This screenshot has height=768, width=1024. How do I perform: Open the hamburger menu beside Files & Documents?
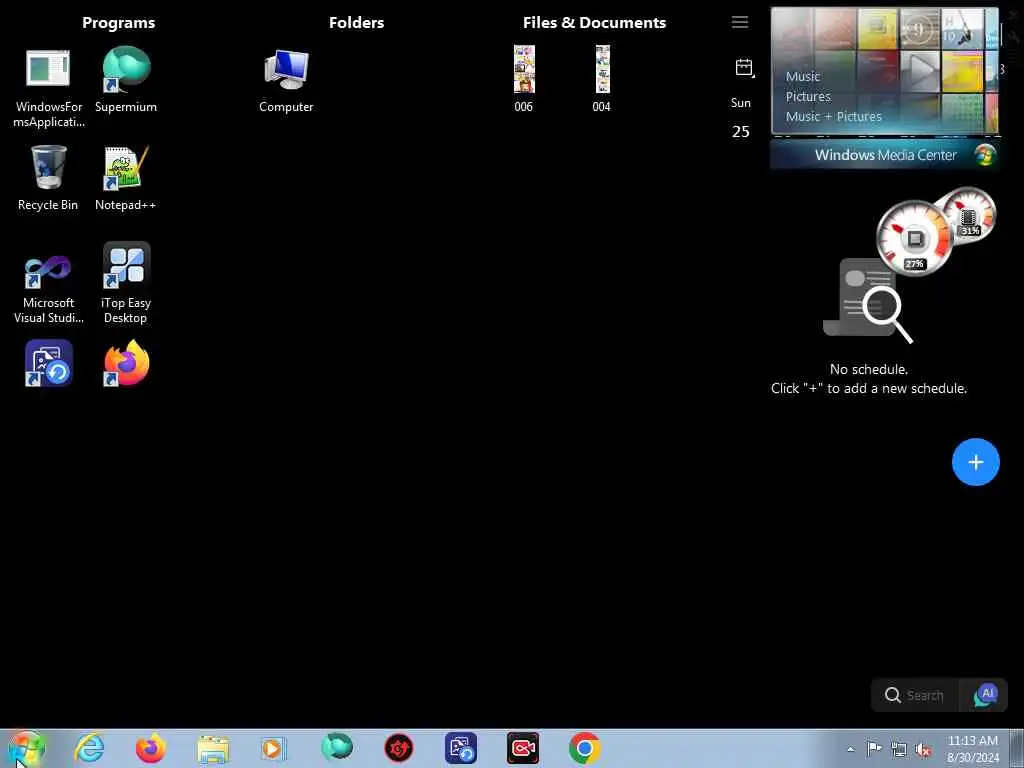(739, 22)
